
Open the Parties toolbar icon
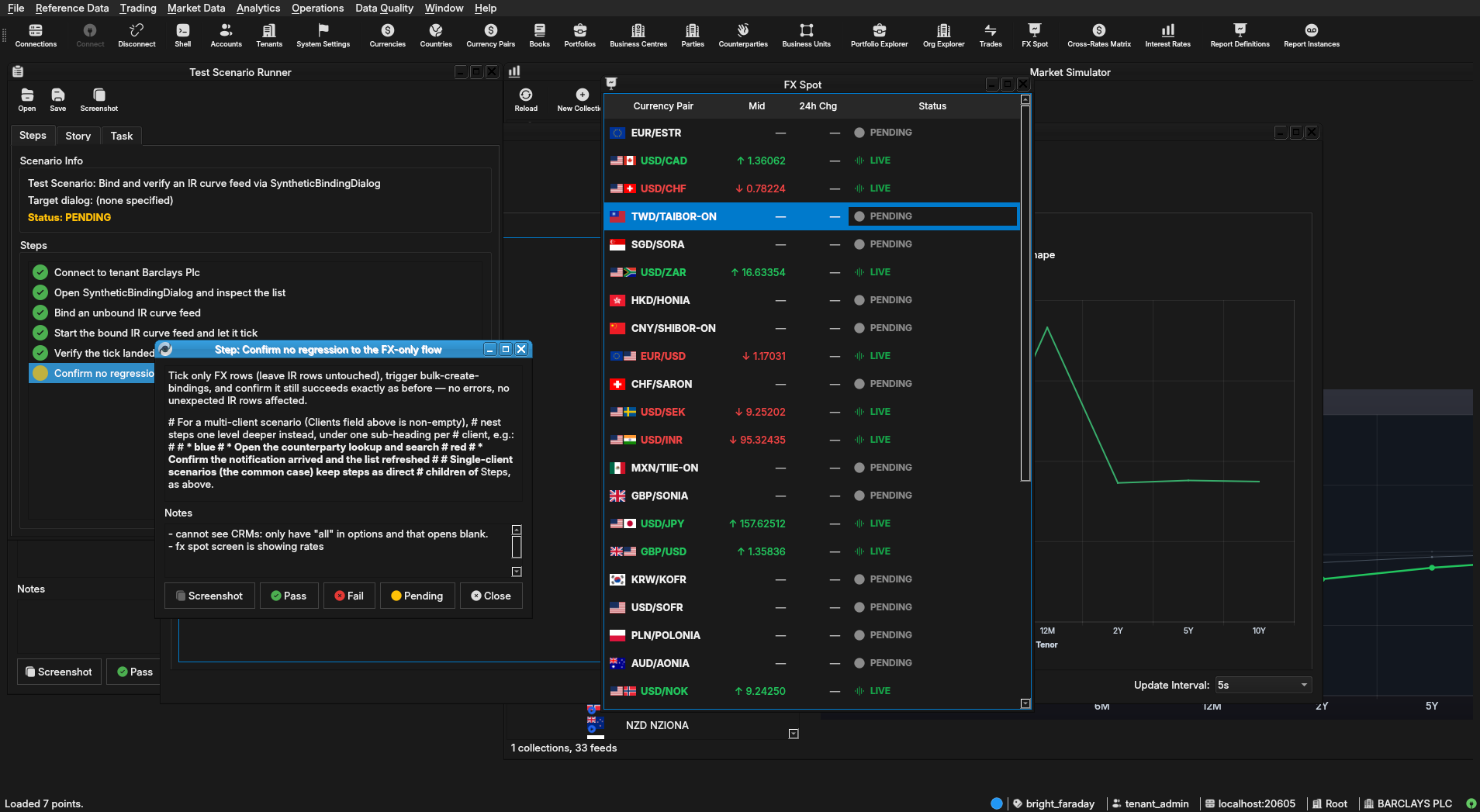(x=693, y=36)
